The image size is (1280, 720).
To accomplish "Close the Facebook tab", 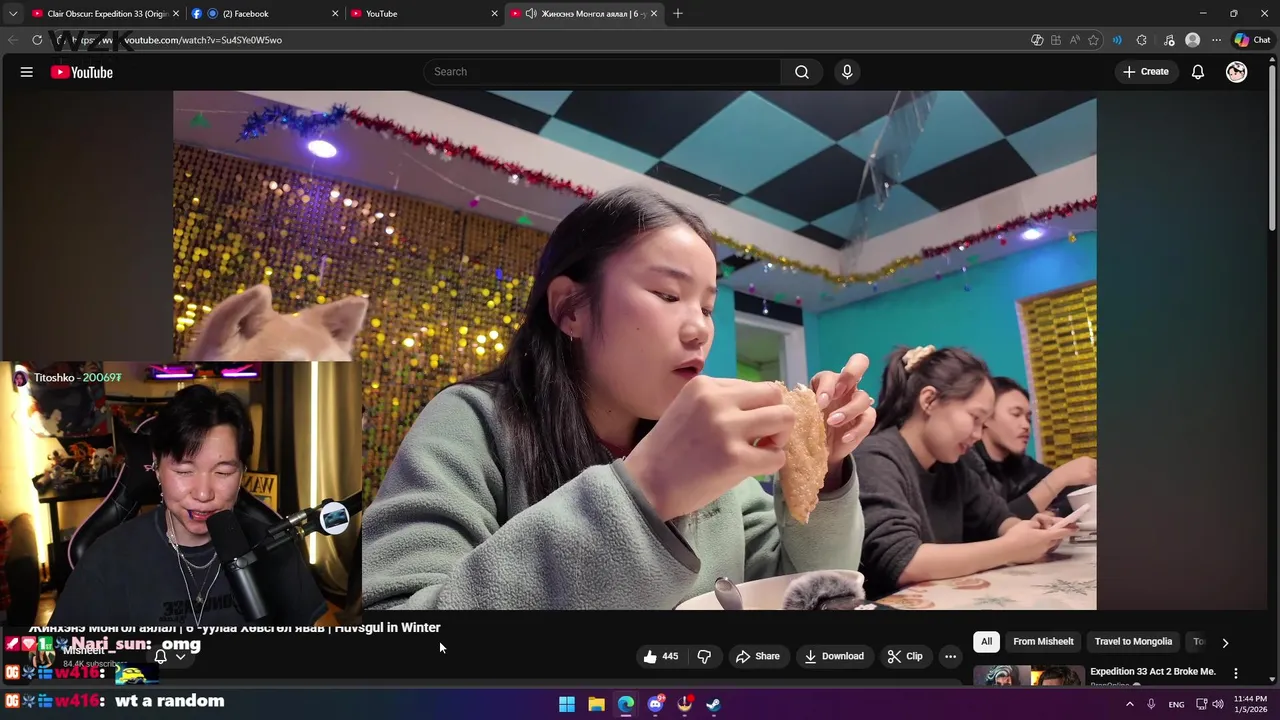I will tap(335, 13).
